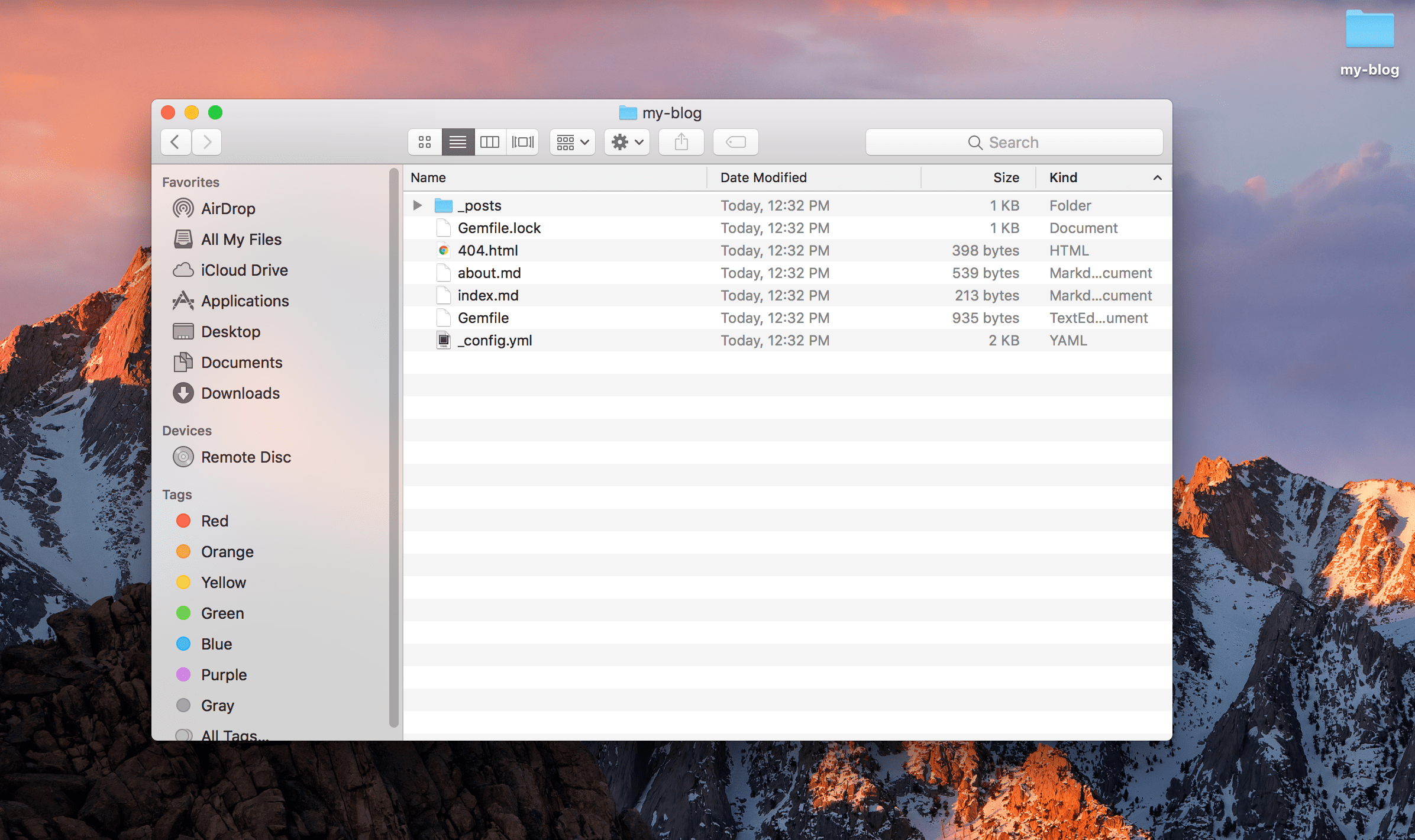Toggle Blue tag in sidebar
This screenshot has height=840, width=1415.
pyautogui.click(x=216, y=643)
